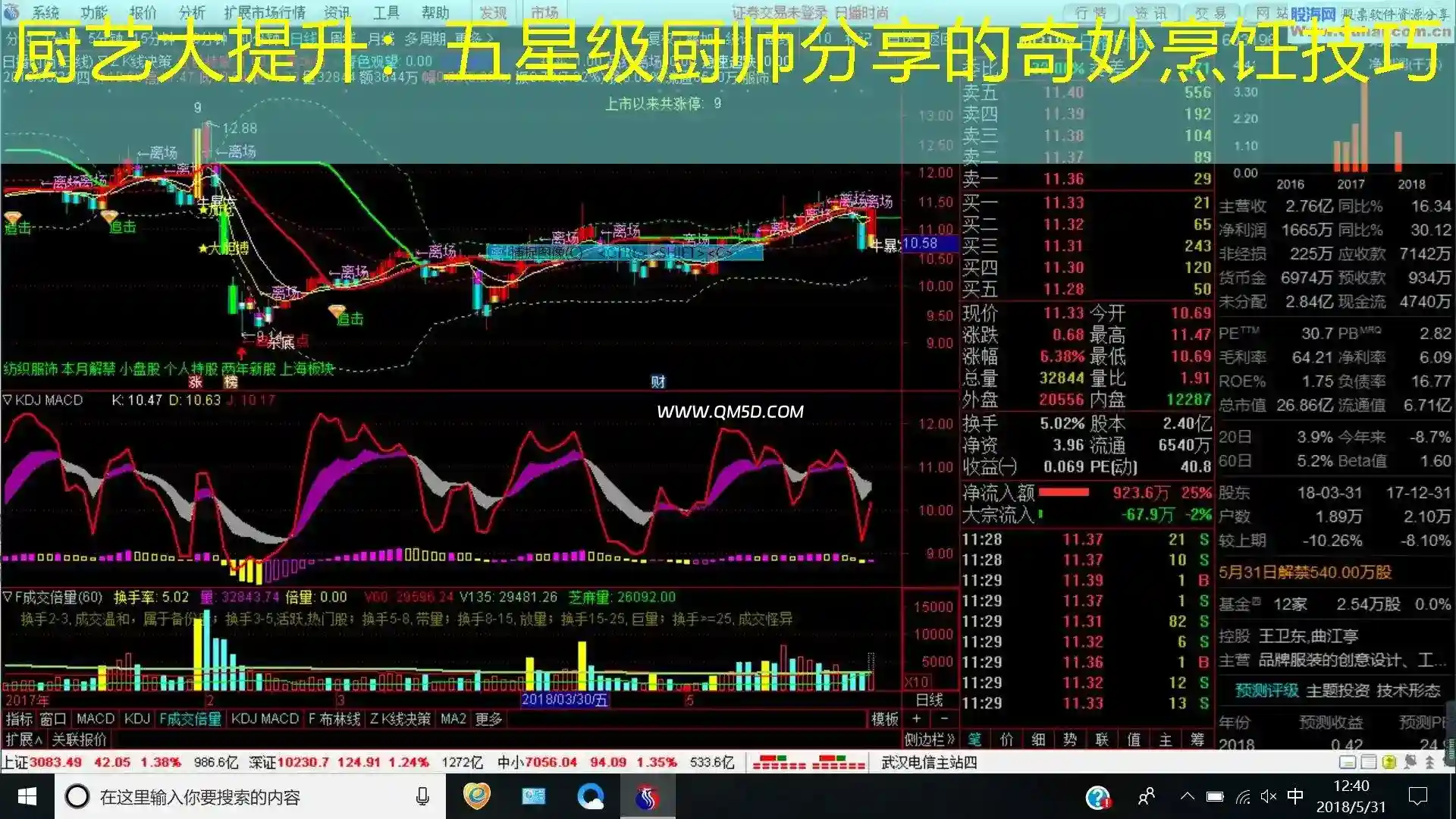The height and width of the screenshot is (819, 1456).
Task: Click the 武汉电信主站四 server status text
Action: tap(929, 763)
